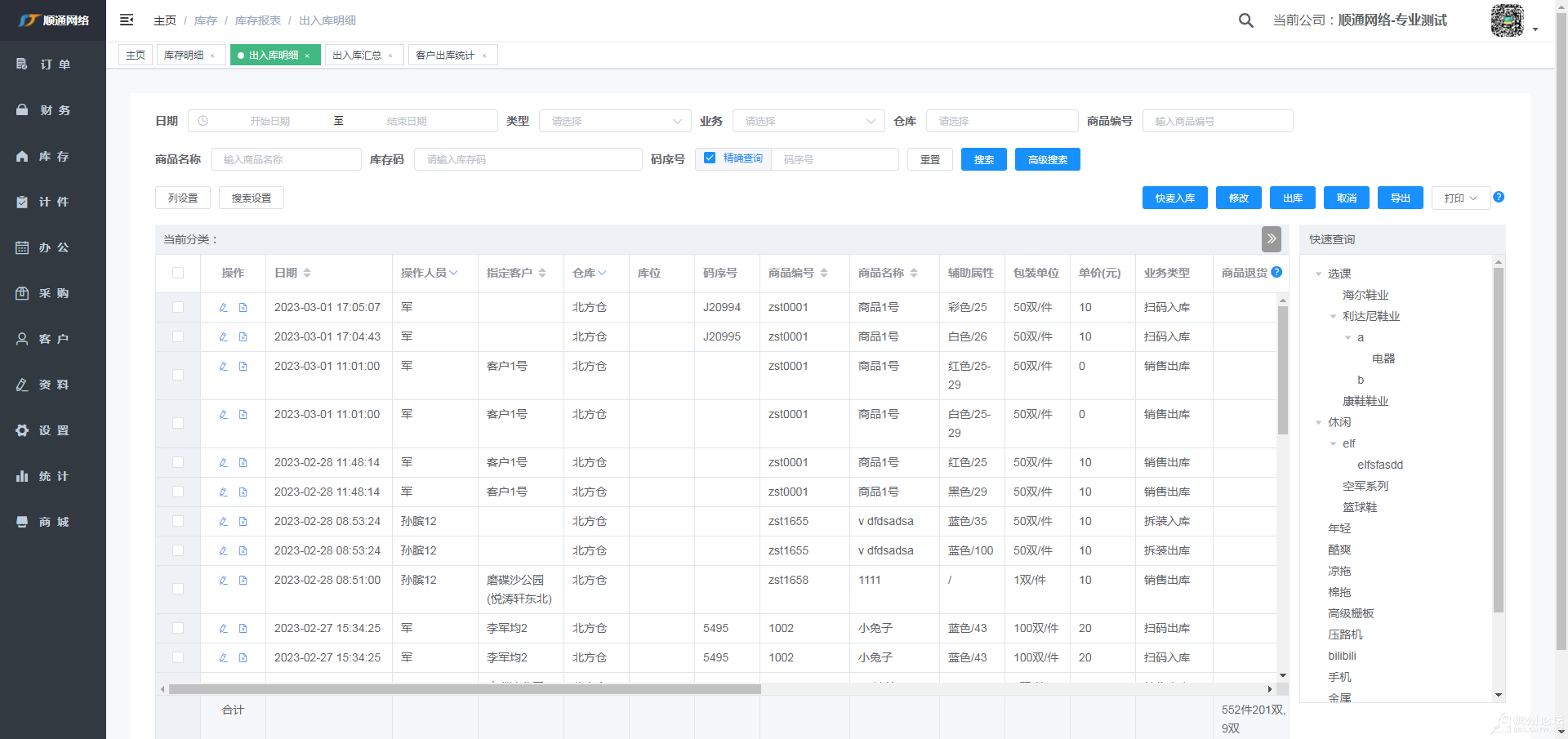Open the 财务 sidebar menu
Viewport: 1568px width, 739px height.
coord(53,109)
